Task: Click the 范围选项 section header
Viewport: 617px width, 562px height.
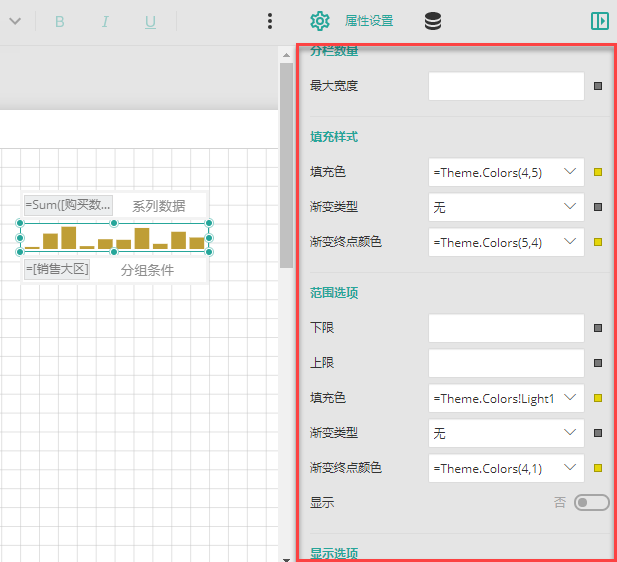Action: (x=335, y=293)
